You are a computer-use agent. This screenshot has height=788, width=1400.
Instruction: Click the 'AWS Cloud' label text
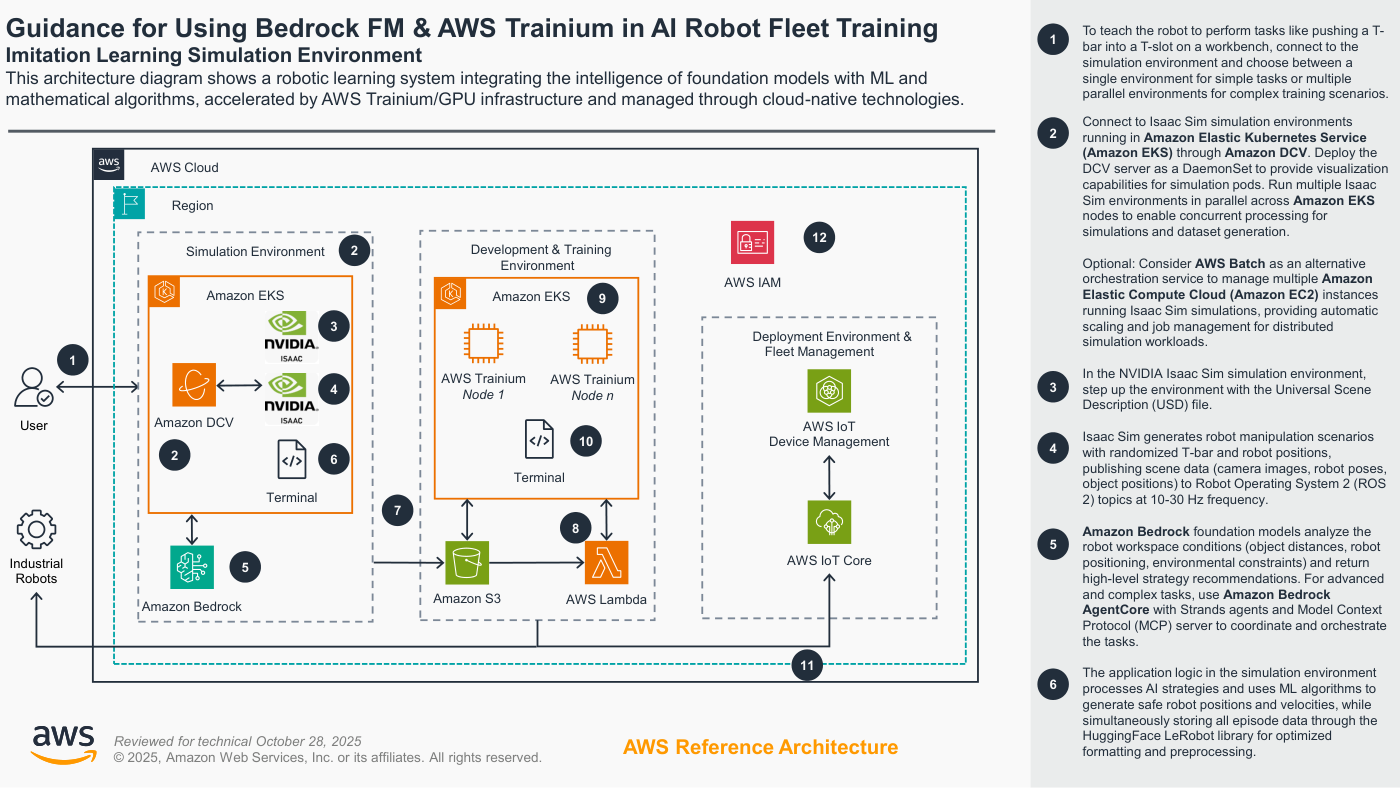184,167
